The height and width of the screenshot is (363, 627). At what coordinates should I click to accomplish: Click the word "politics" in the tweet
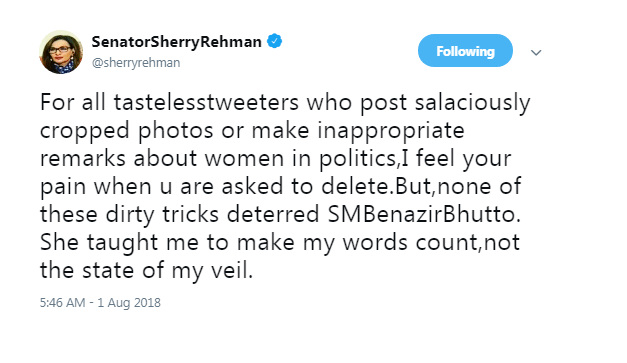pyautogui.click(x=356, y=159)
